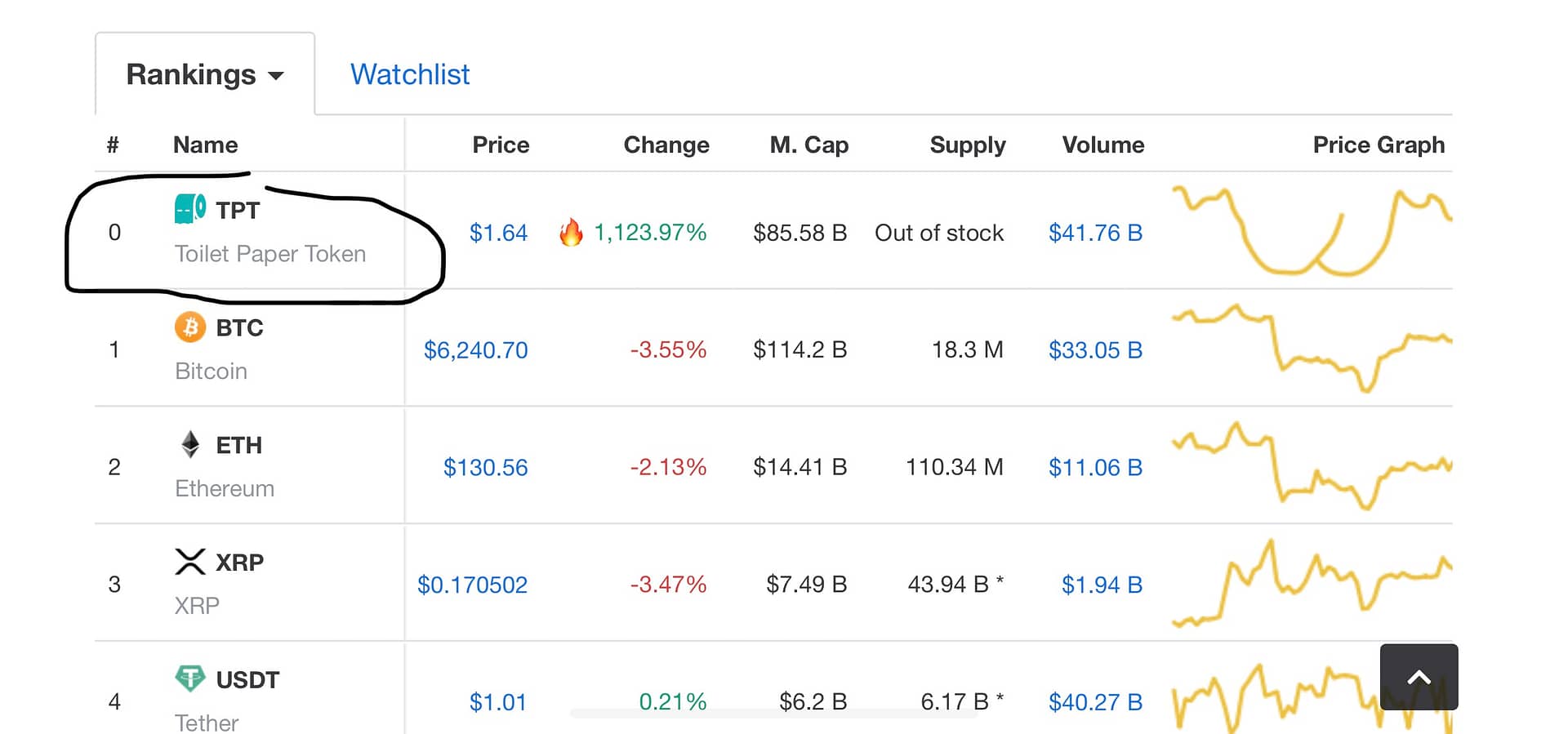Viewport: 1568px width, 734px height.
Task: Click the scroll-to-top arrow button
Action: [1419, 677]
